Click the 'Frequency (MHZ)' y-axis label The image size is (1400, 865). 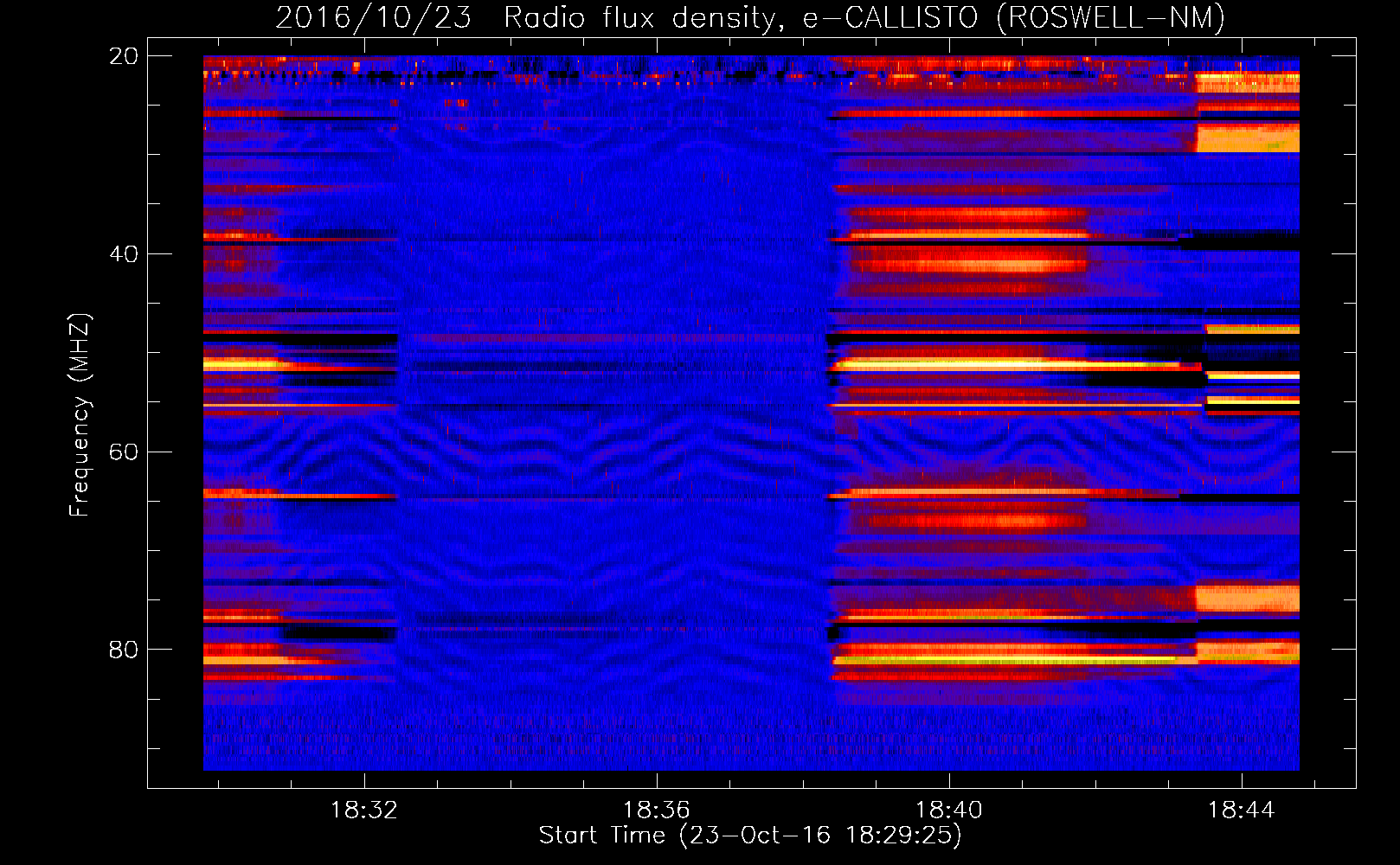(x=80, y=414)
